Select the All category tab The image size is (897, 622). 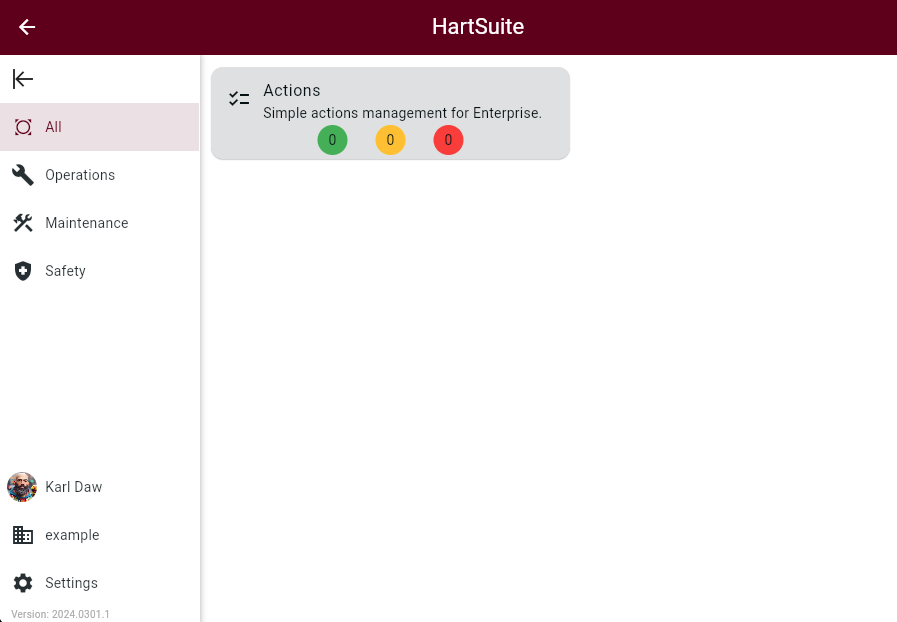[53, 127]
